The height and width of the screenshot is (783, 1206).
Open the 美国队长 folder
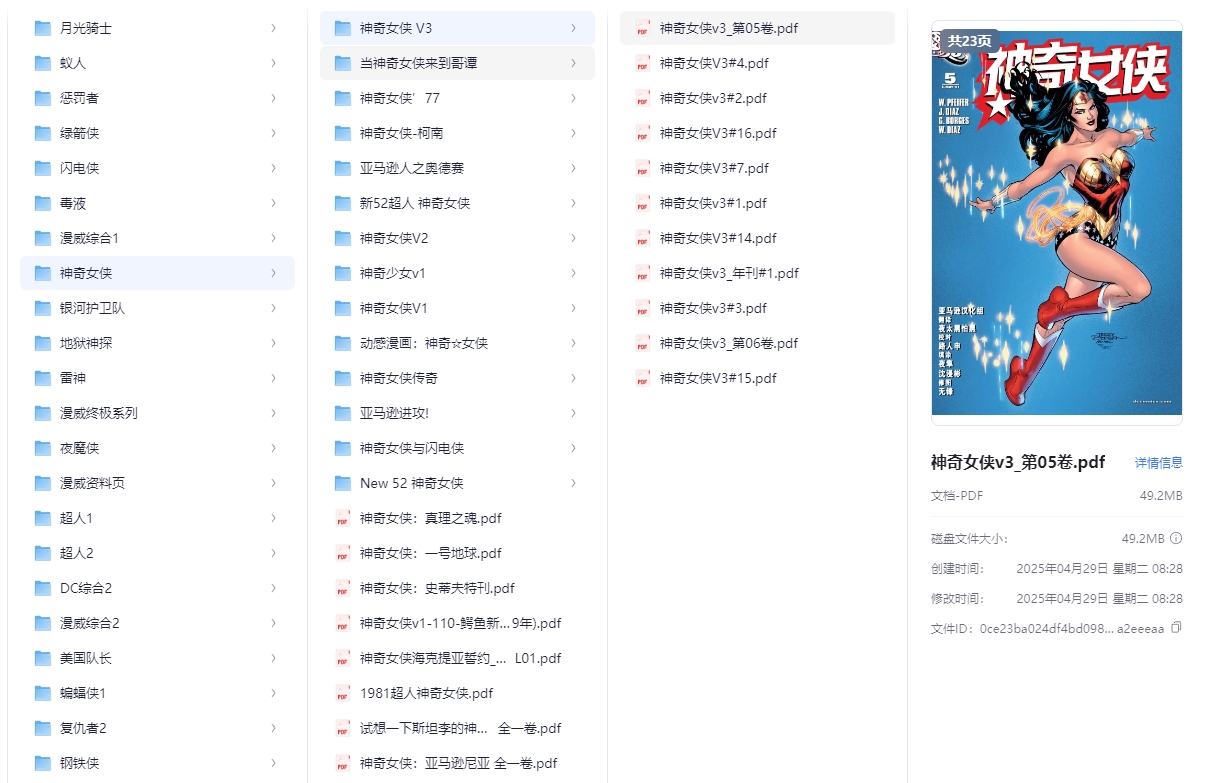click(x=157, y=658)
